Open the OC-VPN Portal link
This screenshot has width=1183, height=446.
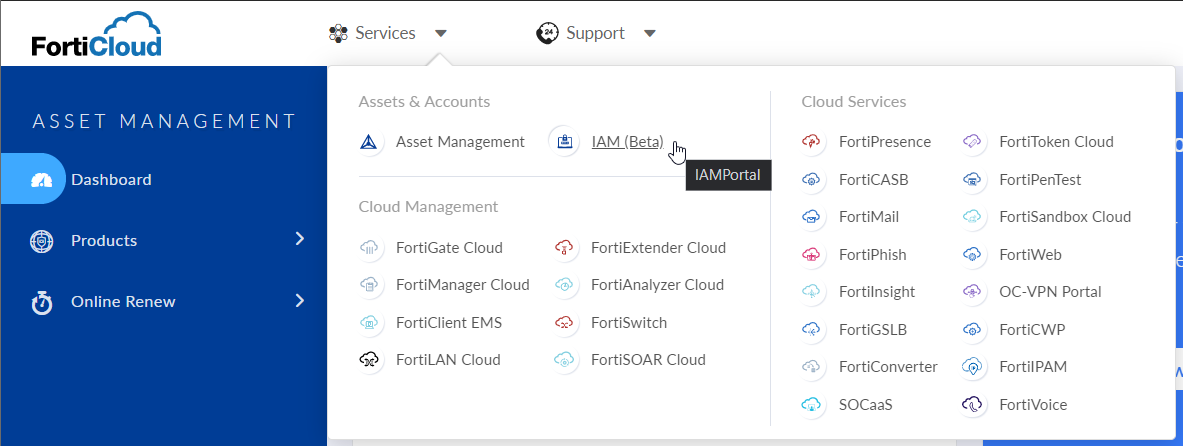(x=1050, y=292)
